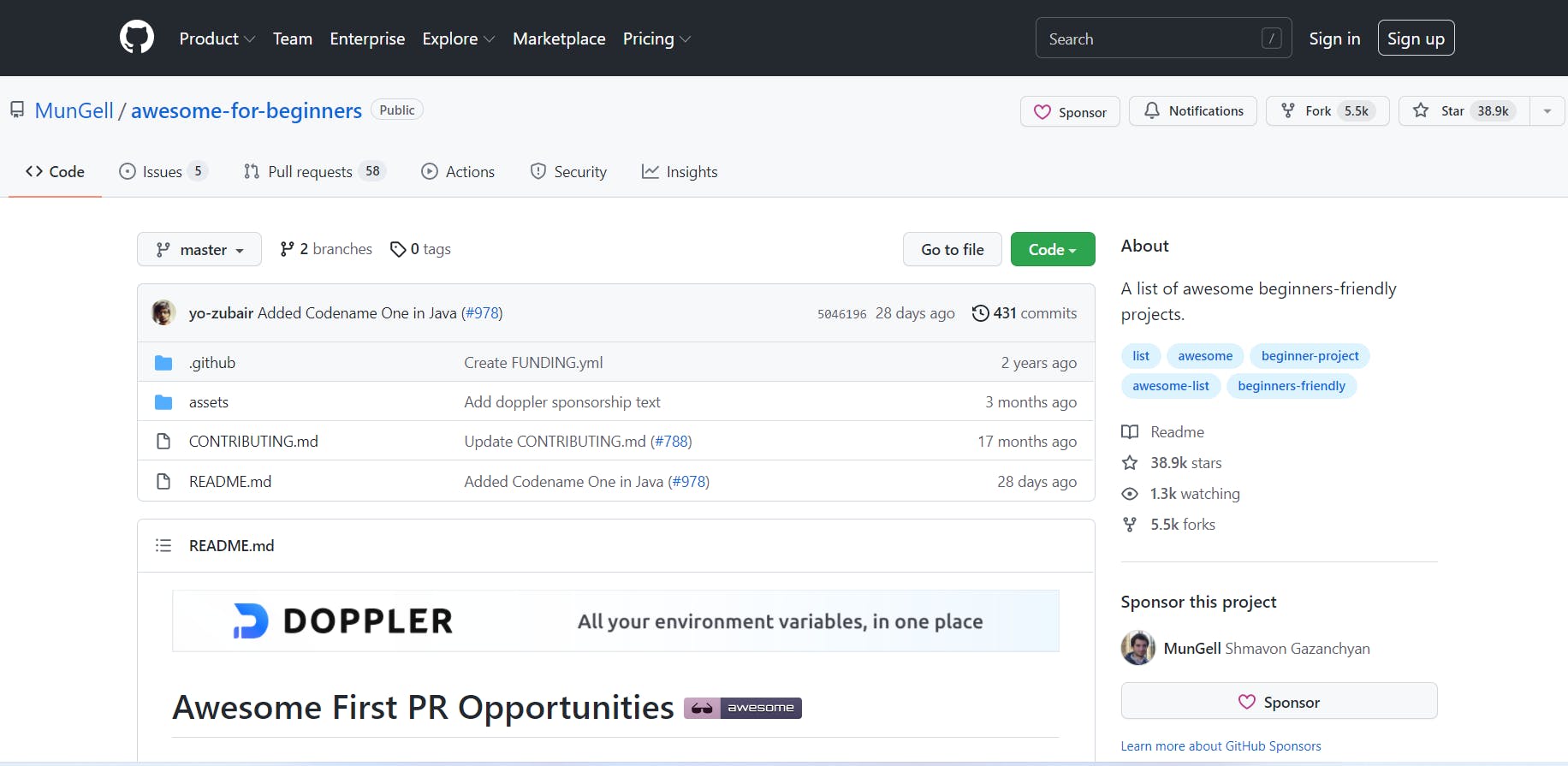Open README table of contents list icon
Viewport: 1568px width, 766px height.
(163, 545)
